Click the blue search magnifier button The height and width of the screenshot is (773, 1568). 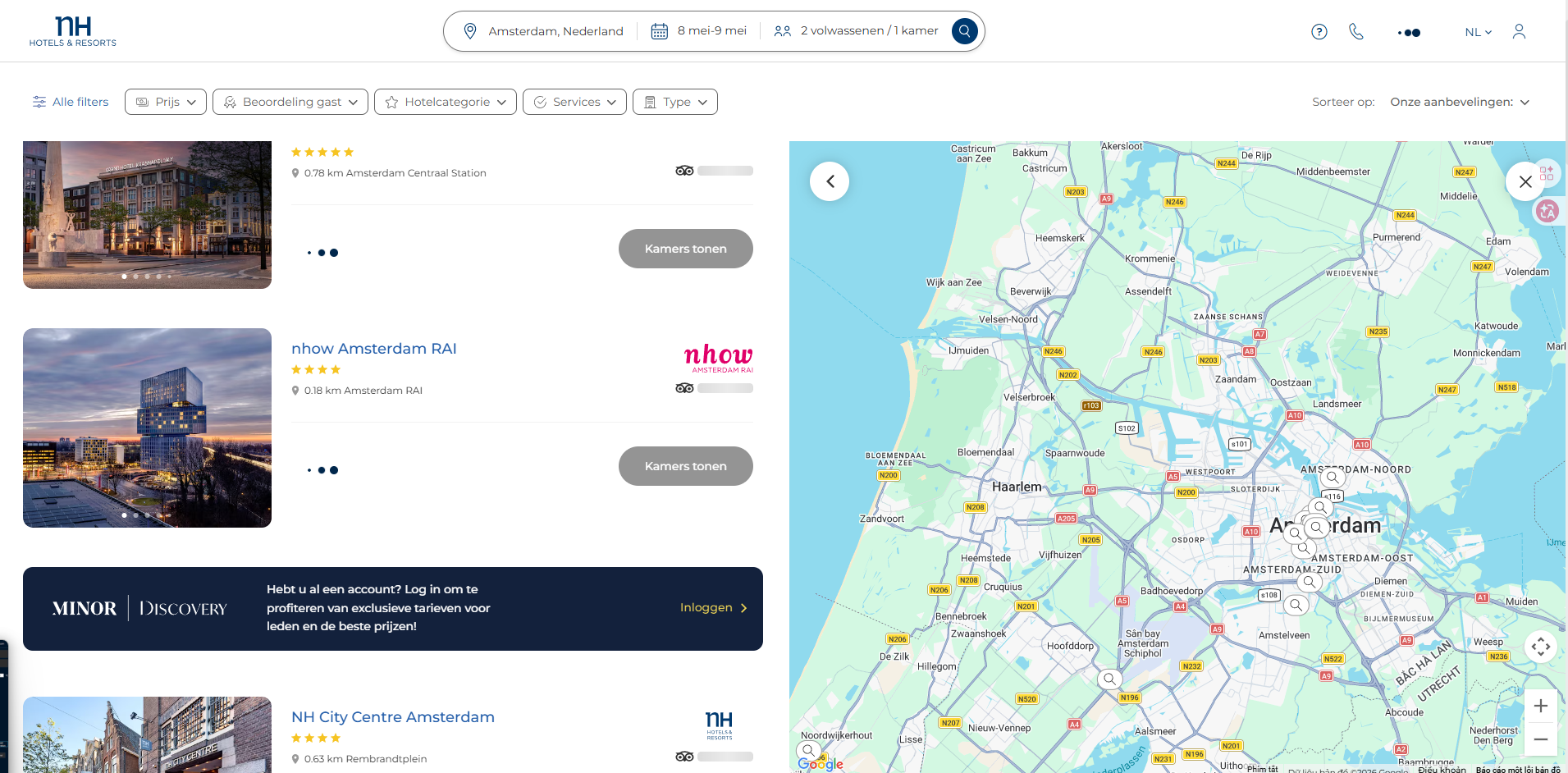click(x=965, y=31)
